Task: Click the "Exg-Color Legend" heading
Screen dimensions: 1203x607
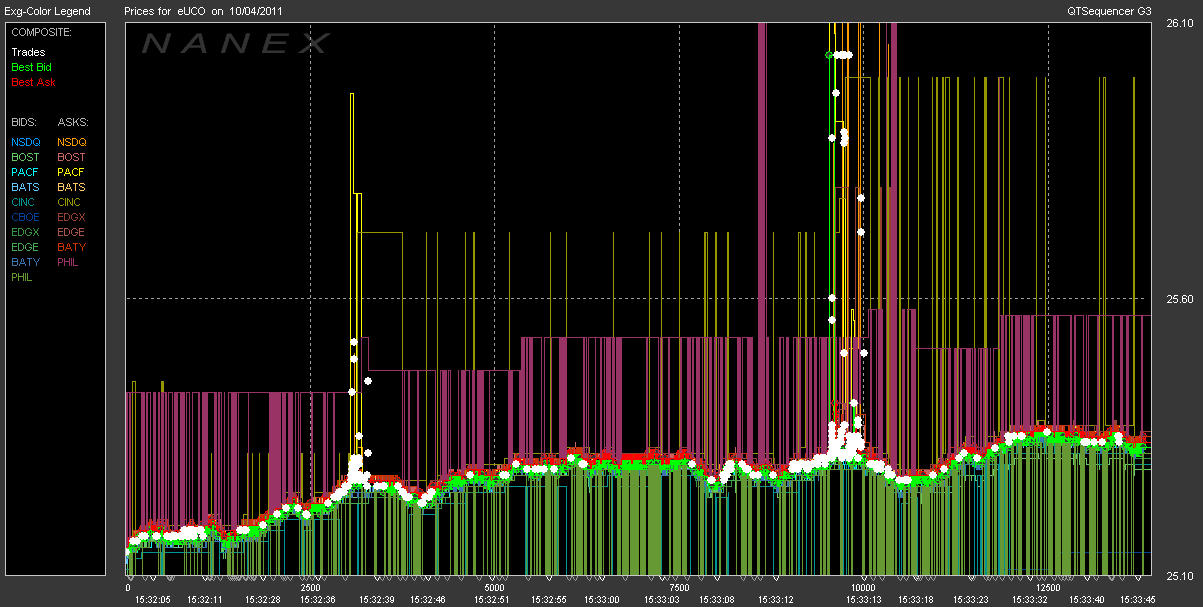Action: [x=49, y=11]
